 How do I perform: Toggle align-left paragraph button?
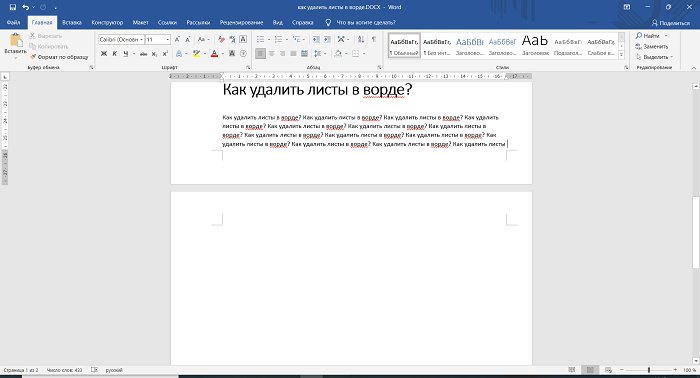coord(260,54)
